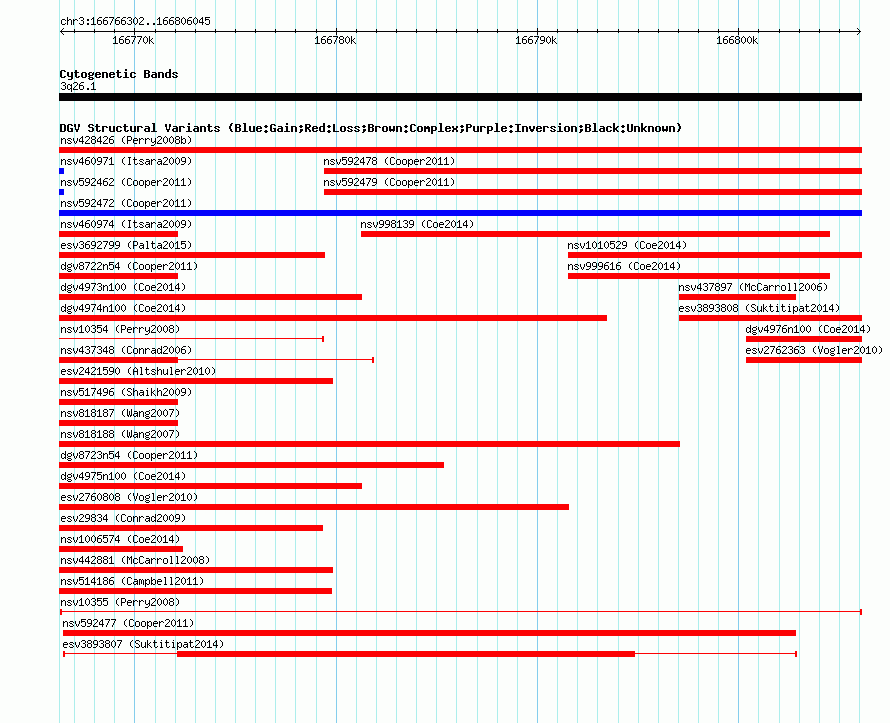The image size is (890, 723).
Task: Select the dgv4976n100 (Coe2014) label
Action: (808, 329)
